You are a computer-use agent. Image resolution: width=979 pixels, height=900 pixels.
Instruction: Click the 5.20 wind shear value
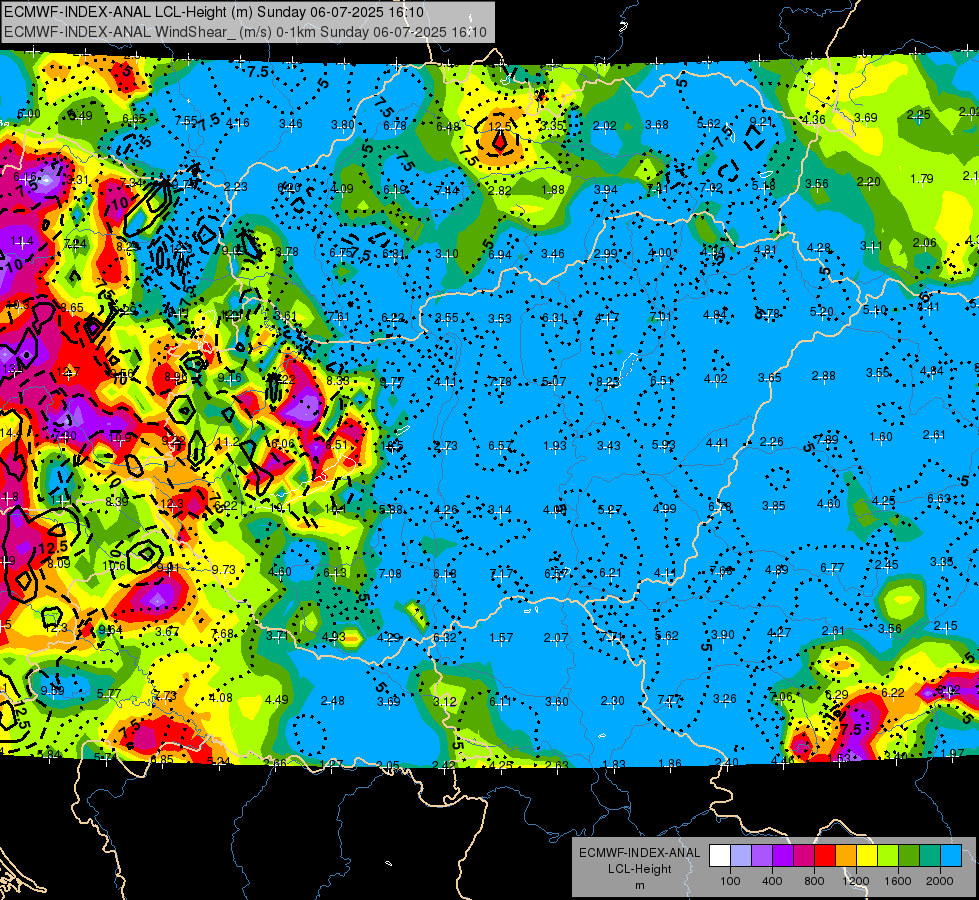click(822, 311)
